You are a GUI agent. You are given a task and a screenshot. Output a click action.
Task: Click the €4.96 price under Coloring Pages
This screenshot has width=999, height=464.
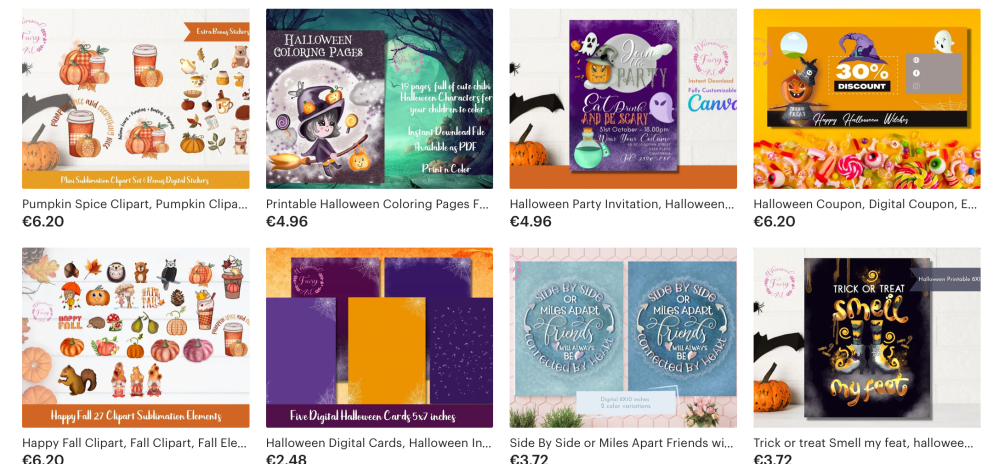pyautogui.click(x=287, y=222)
